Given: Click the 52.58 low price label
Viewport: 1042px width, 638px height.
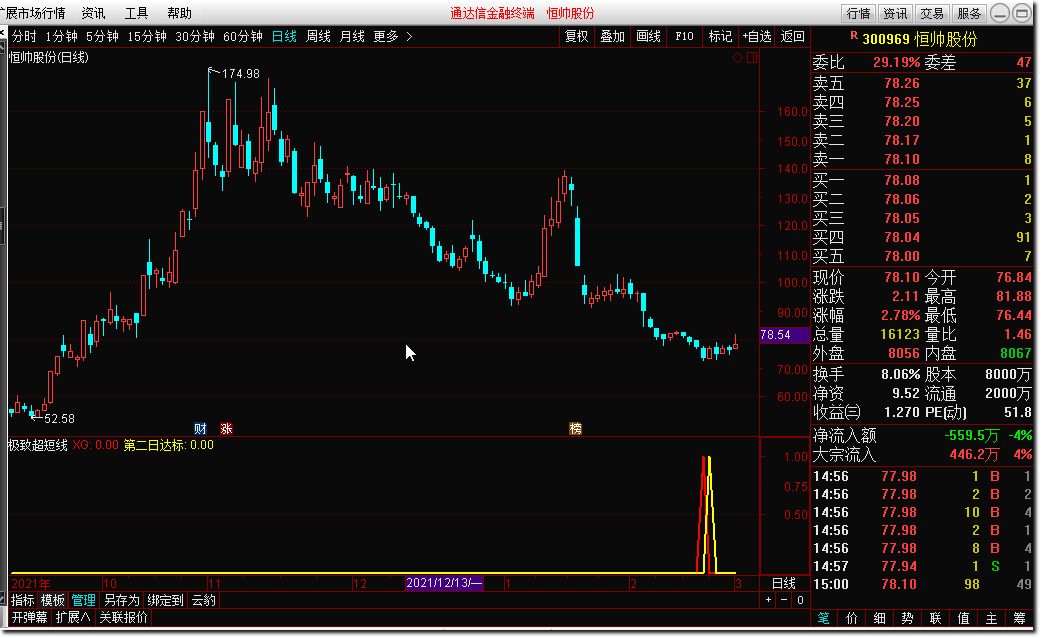Looking at the screenshot, I should tap(59, 419).
